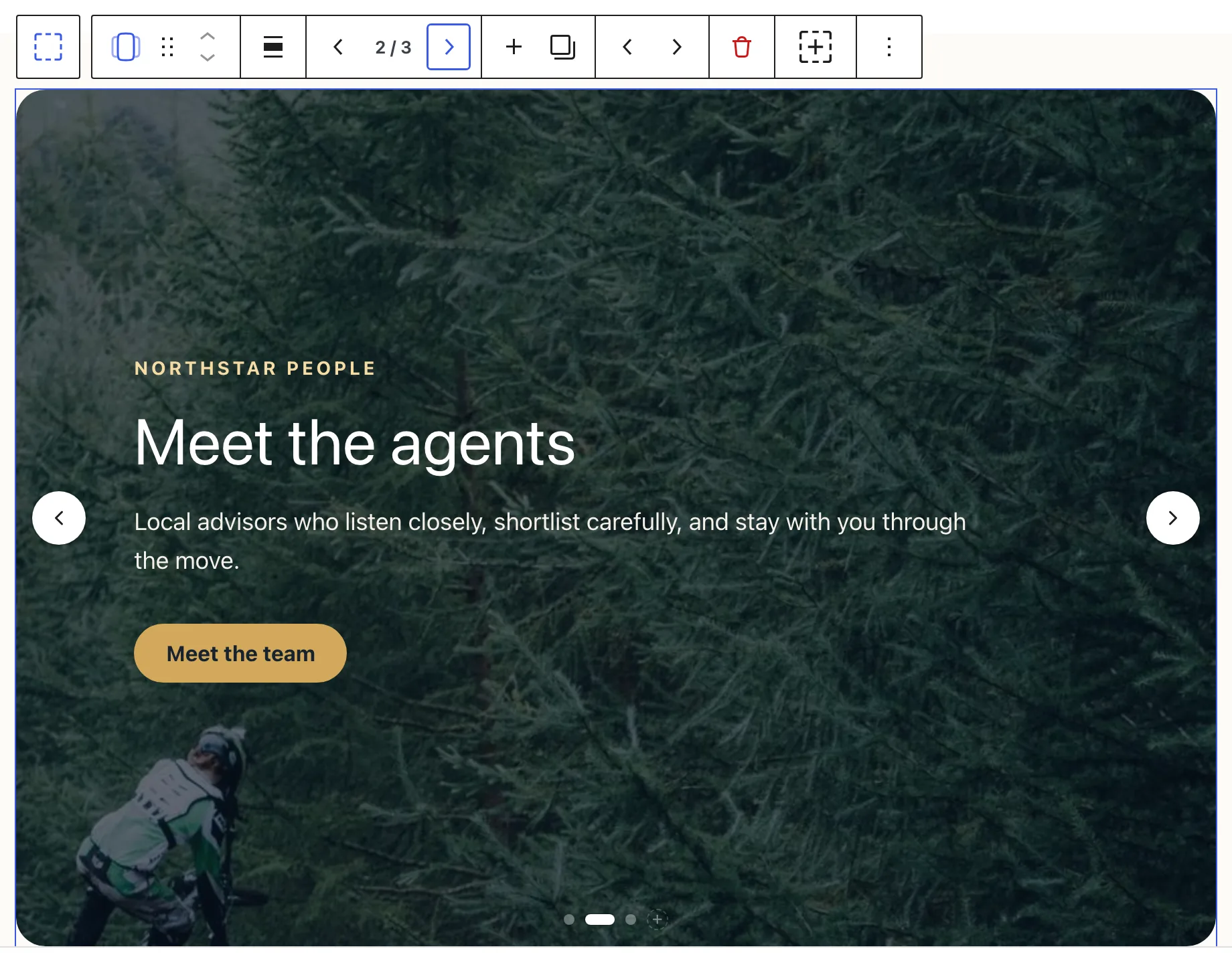The width and height of the screenshot is (1232, 961).
Task: Open the three-dot options menu
Action: [x=889, y=47]
